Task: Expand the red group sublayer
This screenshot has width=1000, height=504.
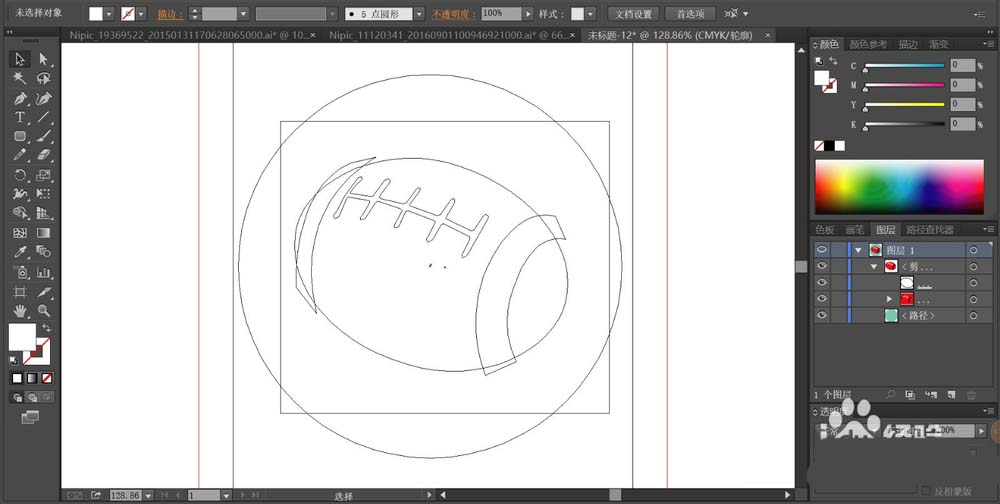Action: click(890, 299)
